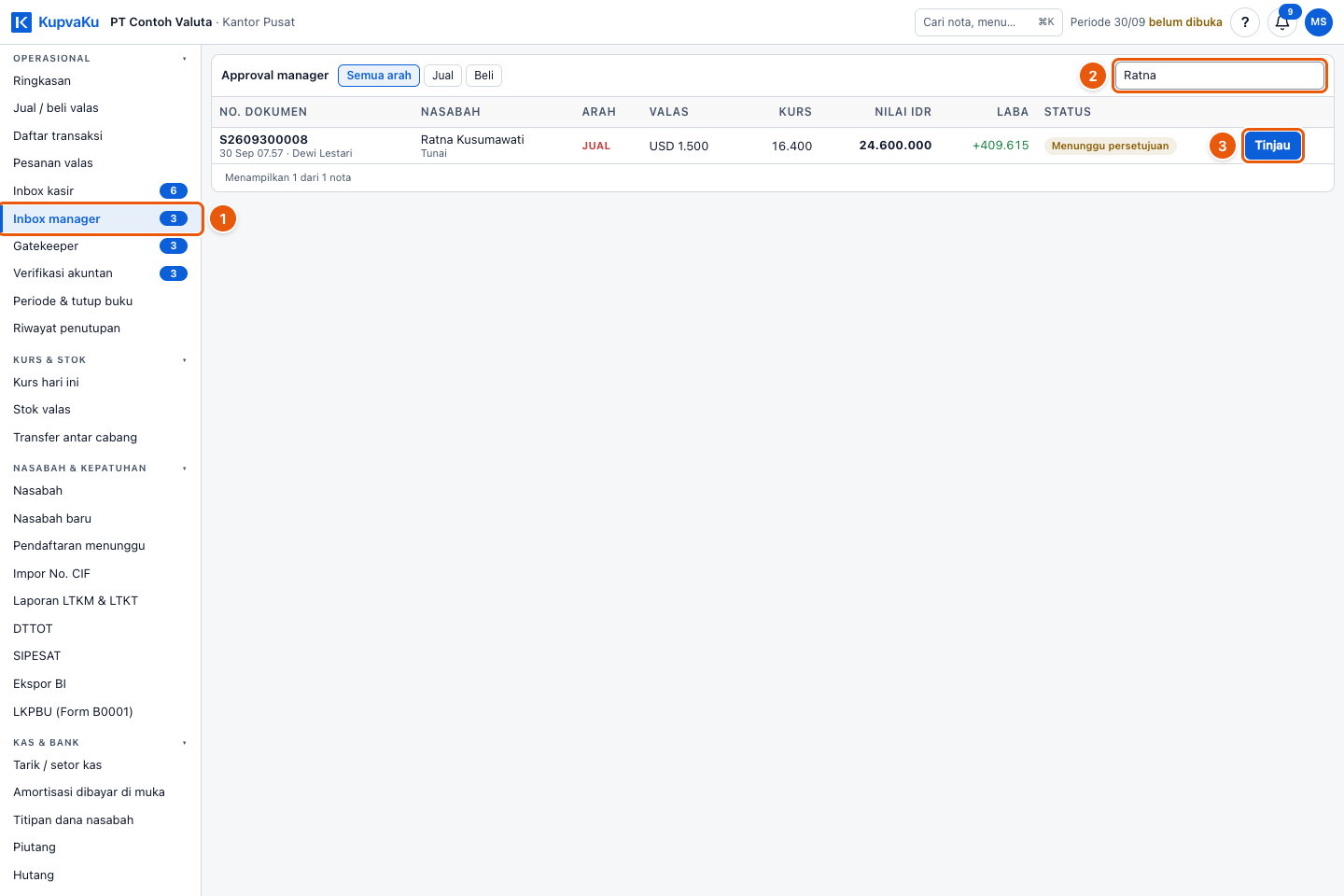Open Titipan dana nasabah
1344x896 pixels.
[101, 820]
